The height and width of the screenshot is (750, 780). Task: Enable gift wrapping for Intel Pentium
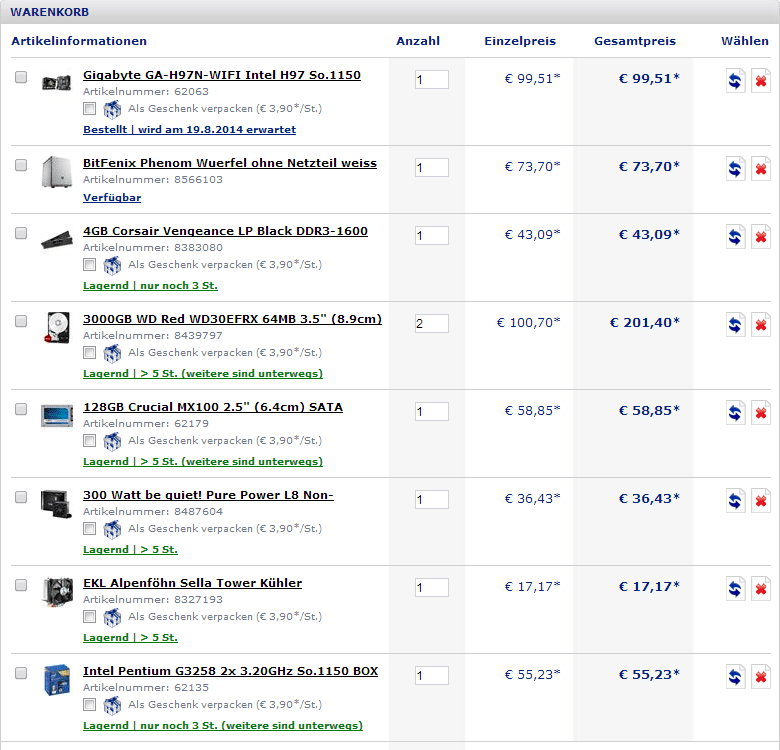pyautogui.click(x=90, y=705)
